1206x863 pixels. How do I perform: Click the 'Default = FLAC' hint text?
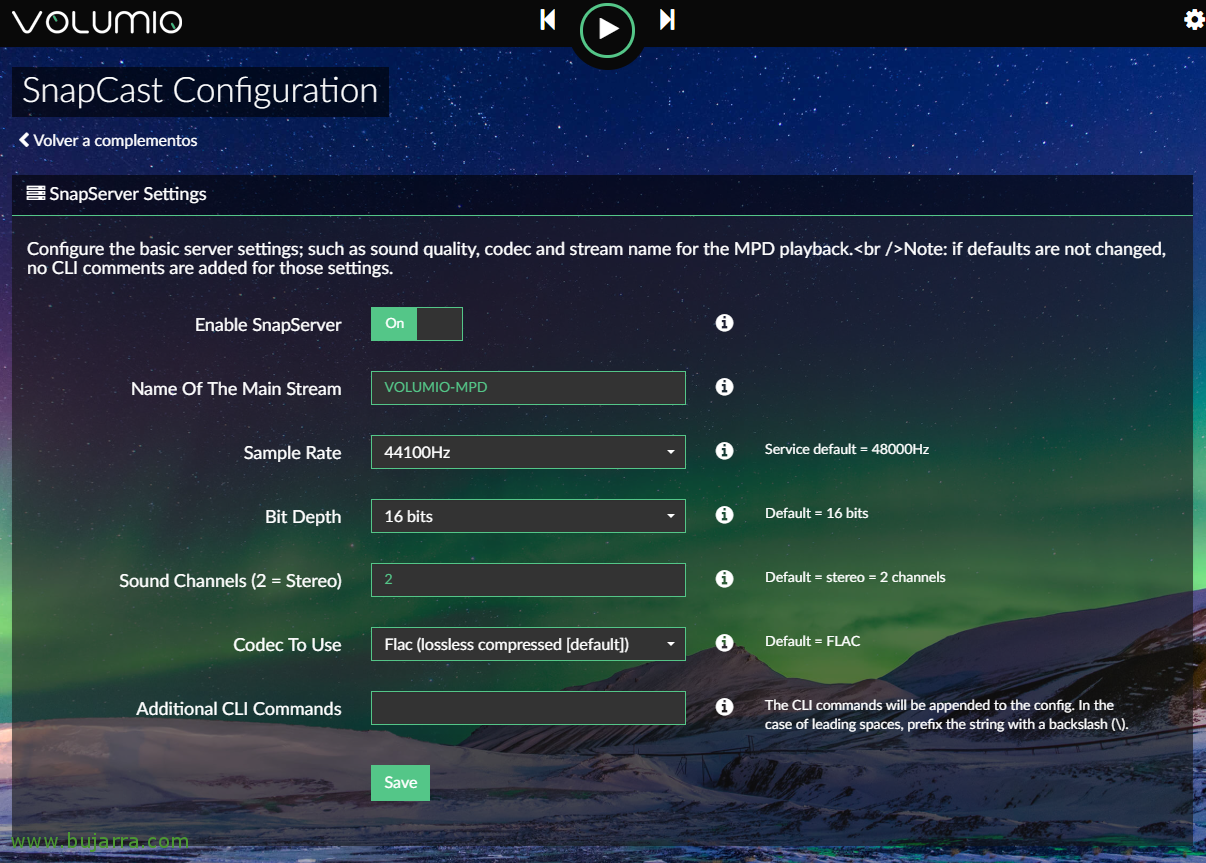[x=812, y=642]
